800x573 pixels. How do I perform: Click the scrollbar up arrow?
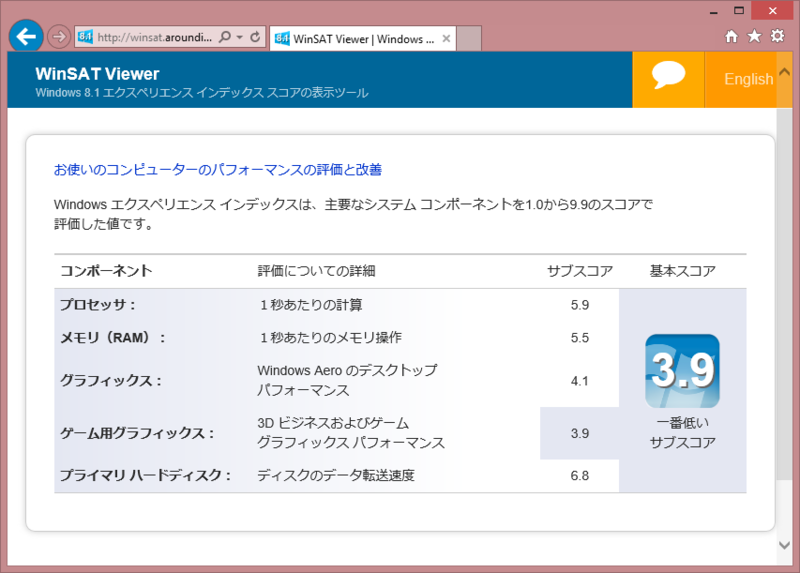click(x=785, y=72)
